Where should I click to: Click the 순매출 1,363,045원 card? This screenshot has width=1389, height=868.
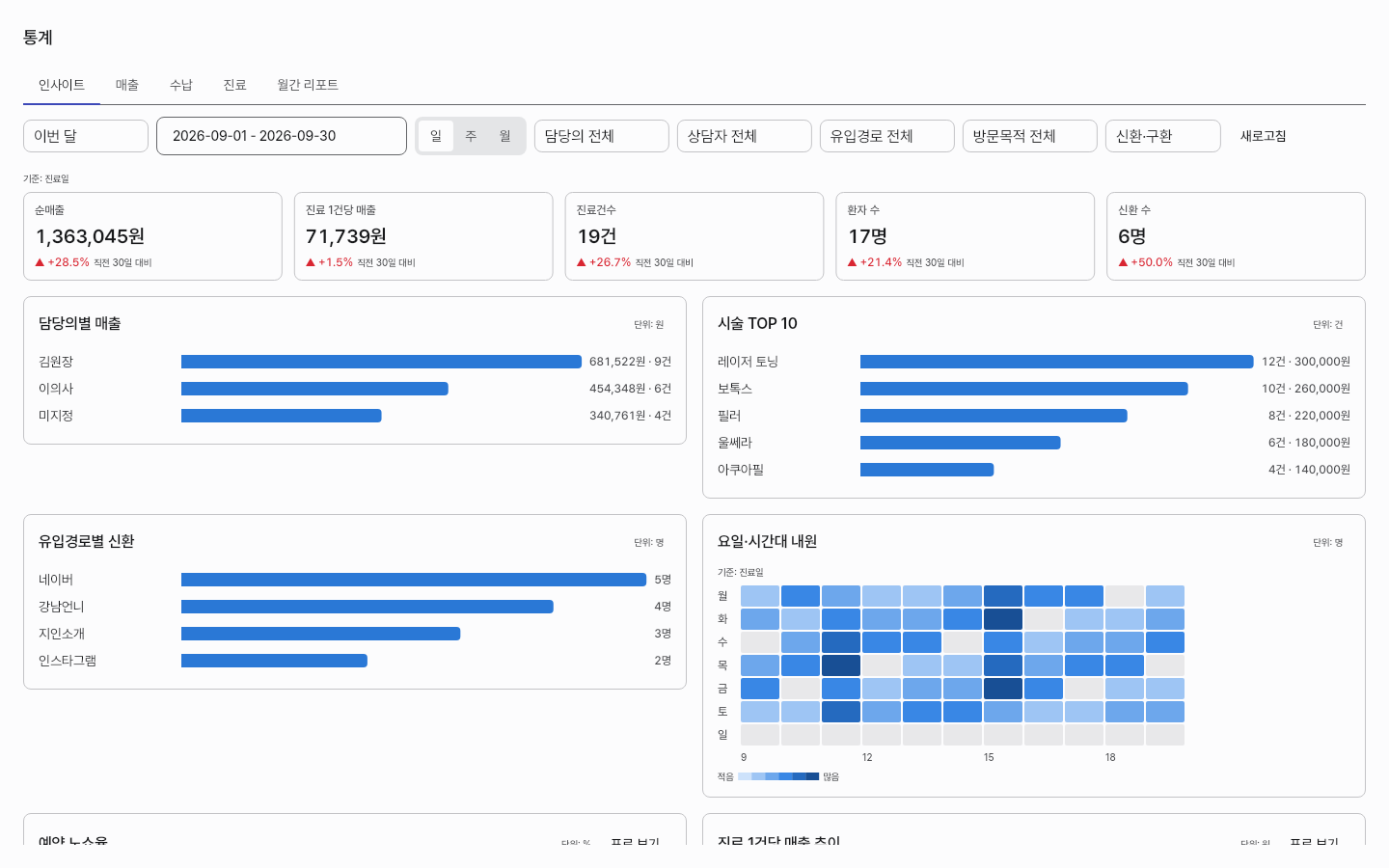tap(152, 236)
